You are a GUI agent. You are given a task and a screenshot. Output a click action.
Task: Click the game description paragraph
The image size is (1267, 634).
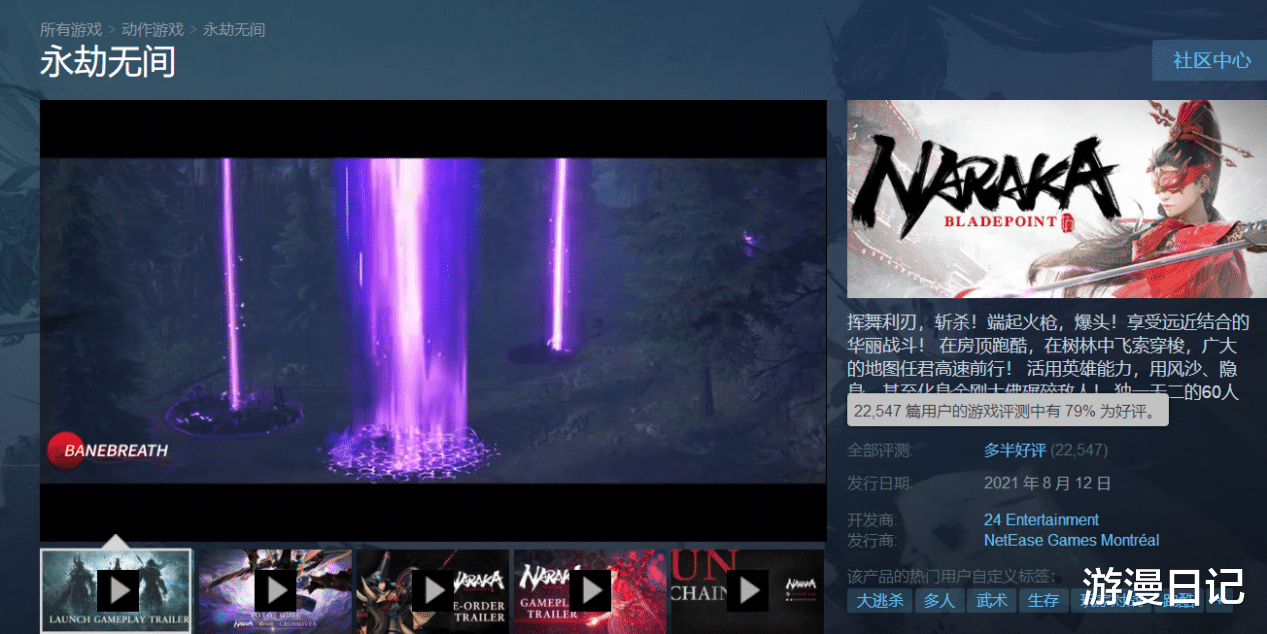(1049, 357)
